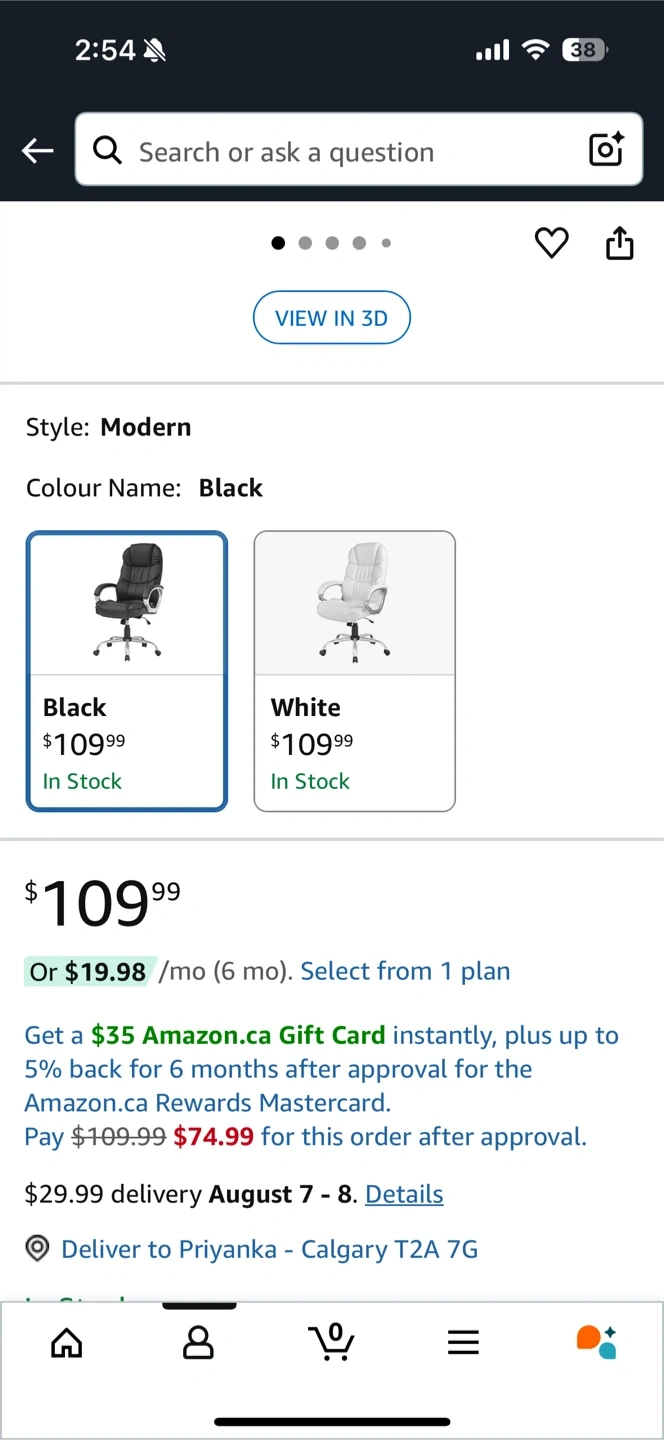Viewport: 664px width, 1440px height.
Task: Open the shopping cart
Action: (x=331, y=1342)
